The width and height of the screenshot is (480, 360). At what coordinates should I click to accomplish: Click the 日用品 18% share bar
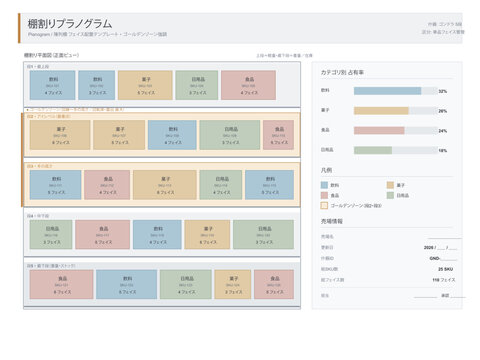point(396,150)
